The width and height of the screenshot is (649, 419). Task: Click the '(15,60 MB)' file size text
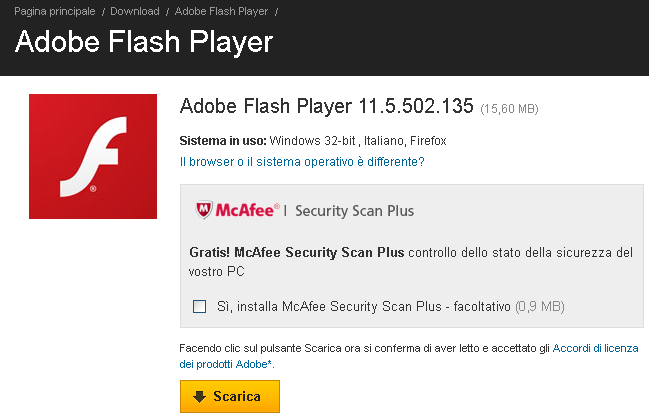tap(509, 109)
